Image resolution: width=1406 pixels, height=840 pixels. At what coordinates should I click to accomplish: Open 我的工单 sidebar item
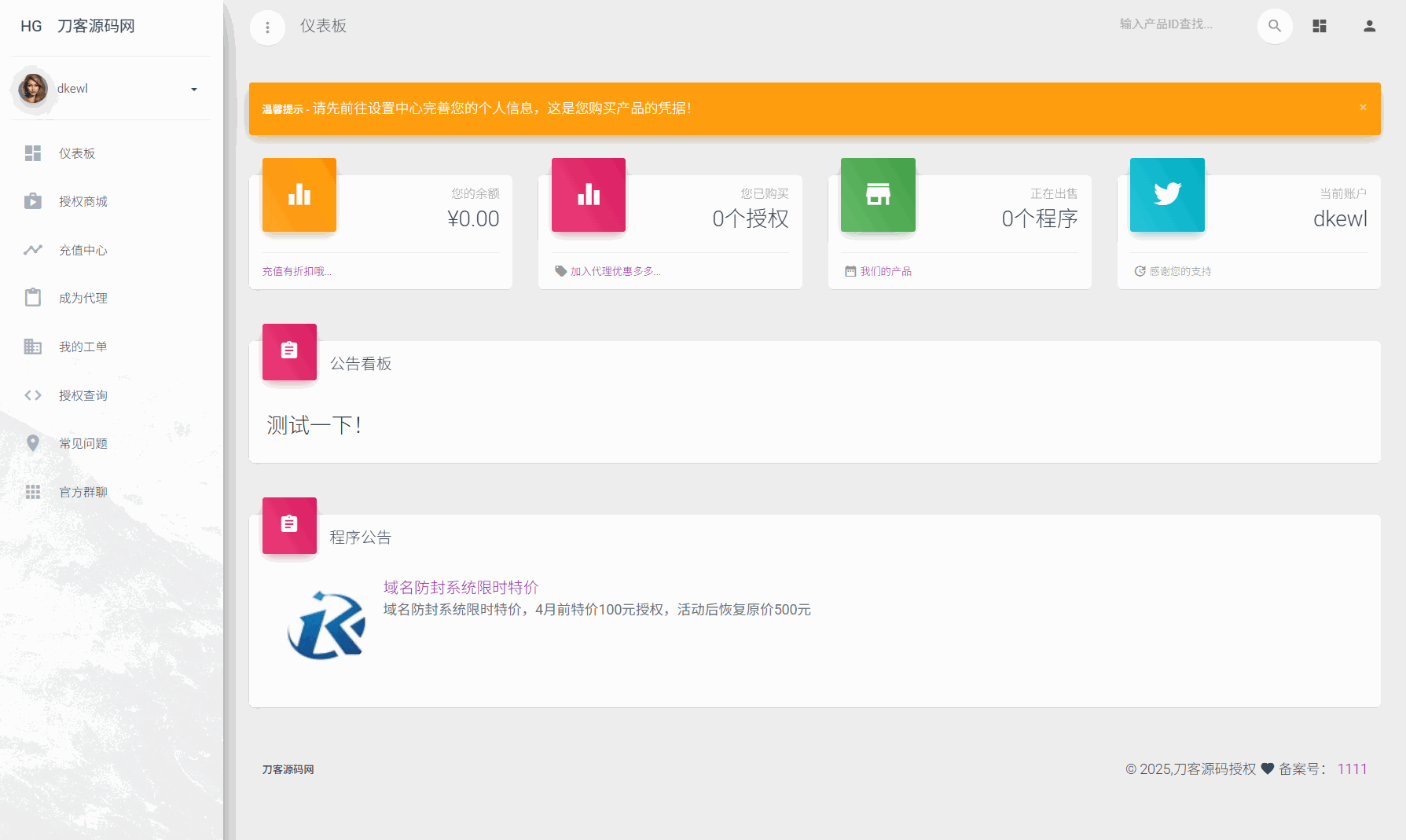pos(83,347)
